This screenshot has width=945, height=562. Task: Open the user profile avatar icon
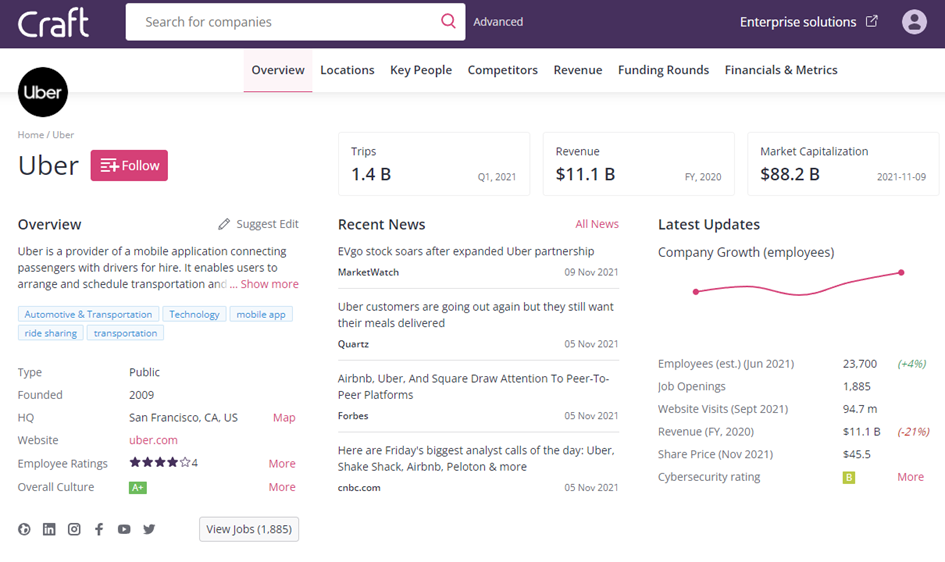914,22
